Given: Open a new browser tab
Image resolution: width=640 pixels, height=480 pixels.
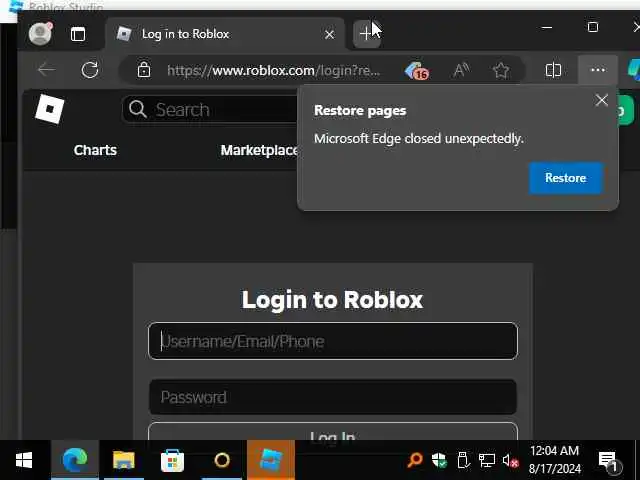Looking at the screenshot, I should pyautogui.click(x=366, y=33).
